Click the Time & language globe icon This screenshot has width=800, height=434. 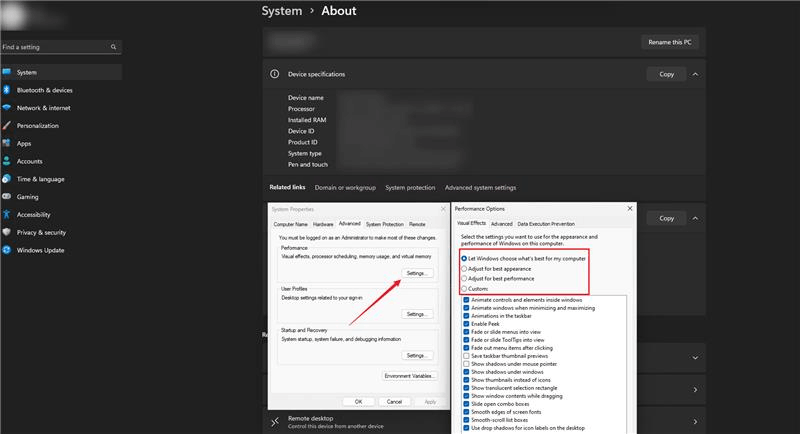coord(7,179)
